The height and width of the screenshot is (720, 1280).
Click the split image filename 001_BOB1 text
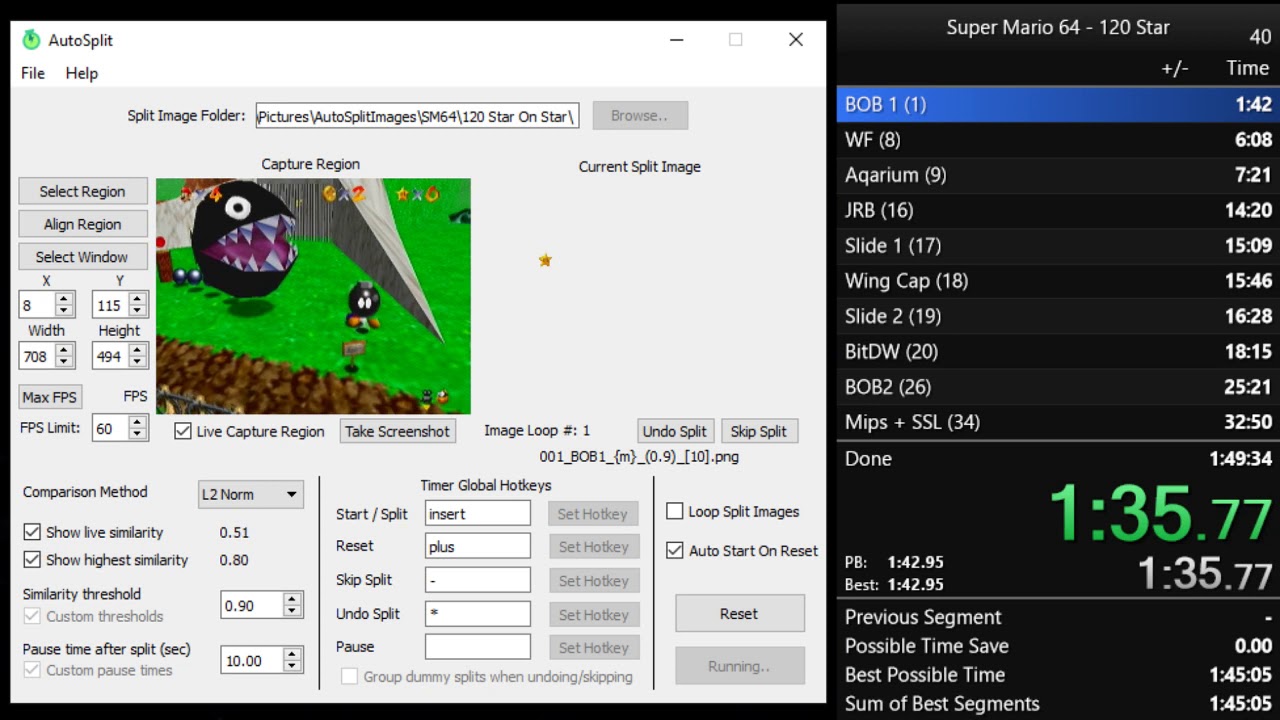tap(639, 457)
